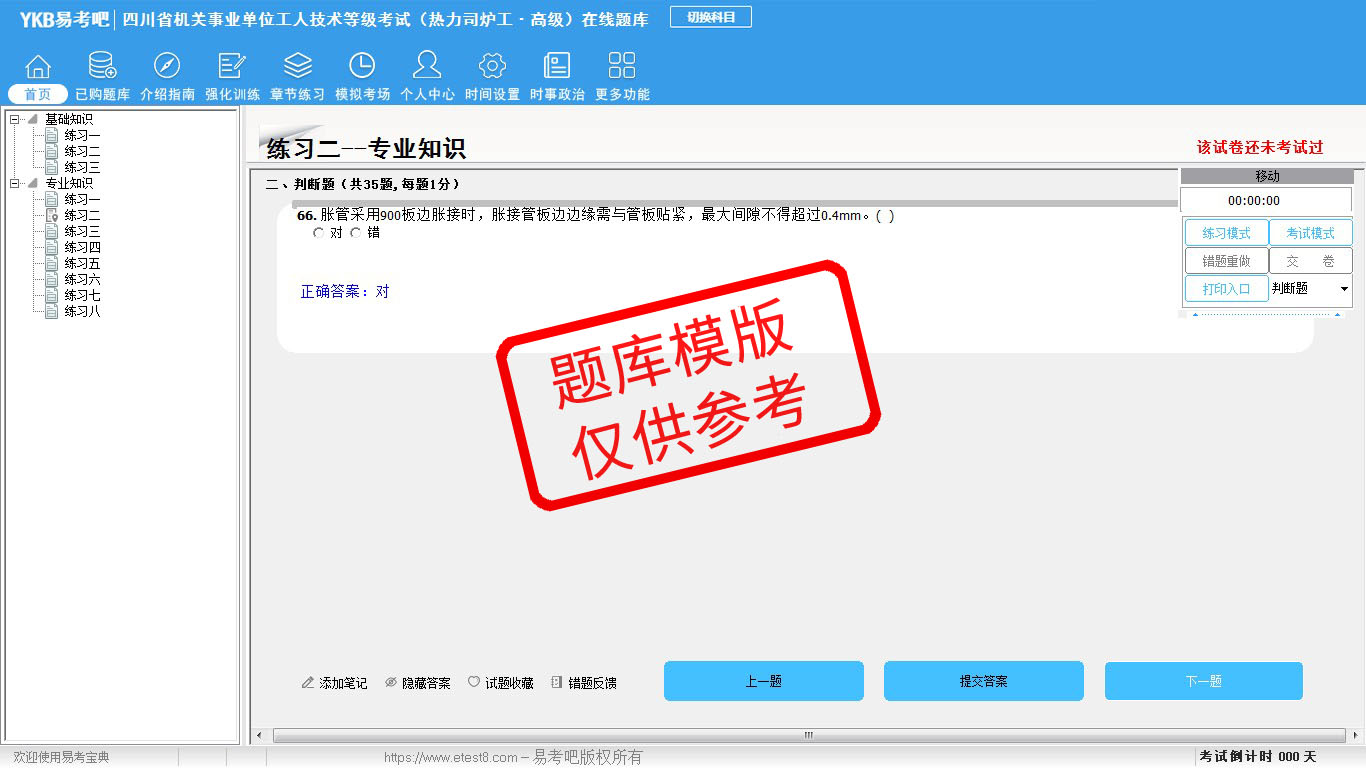The height and width of the screenshot is (768, 1366).
Task: Open the 打印入口 button
Action: pos(1226,289)
